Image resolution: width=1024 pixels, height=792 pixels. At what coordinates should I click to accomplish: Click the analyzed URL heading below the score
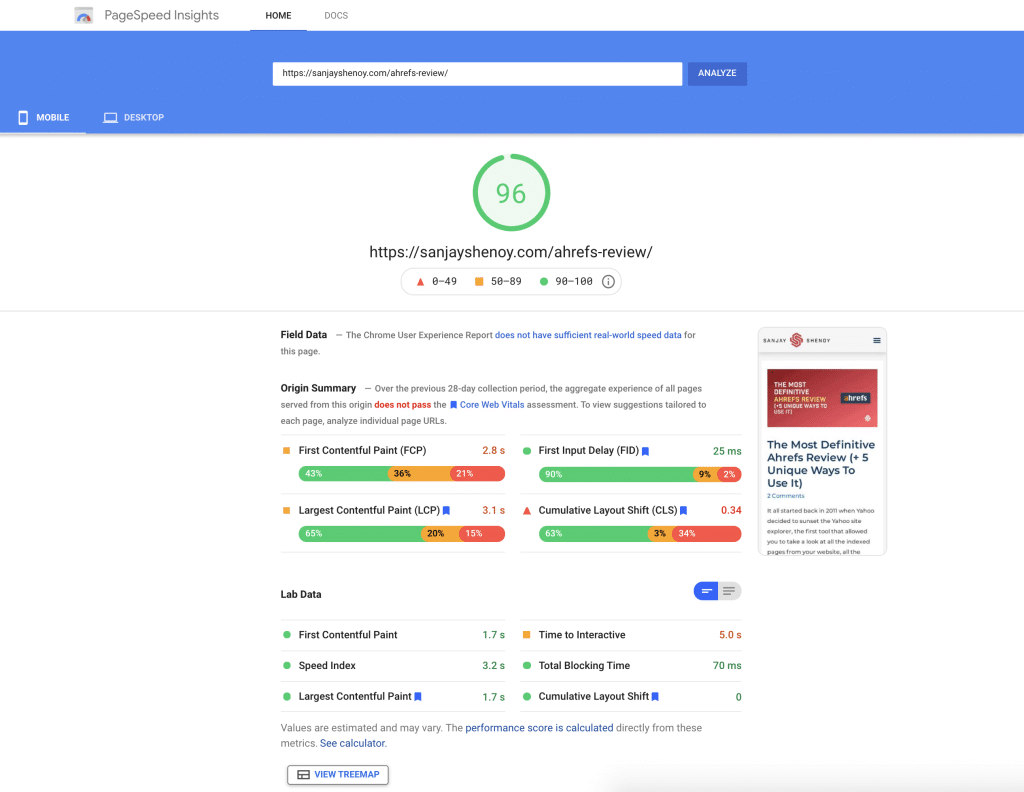tap(511, 252)
